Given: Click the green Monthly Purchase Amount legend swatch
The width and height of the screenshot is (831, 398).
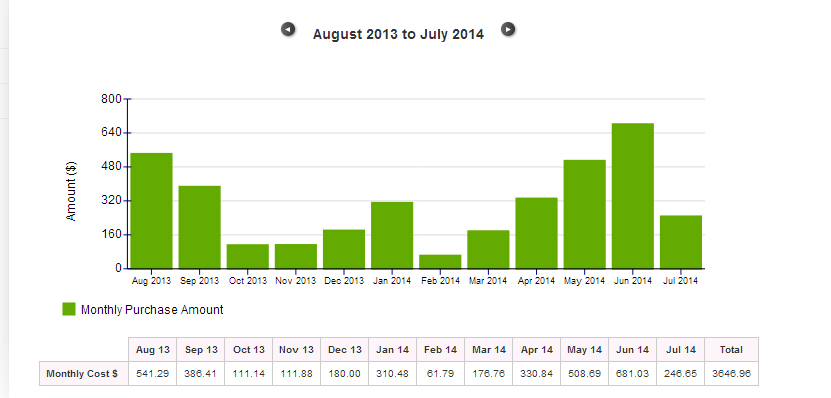Looking at the screenshot, I should (69, 309).
